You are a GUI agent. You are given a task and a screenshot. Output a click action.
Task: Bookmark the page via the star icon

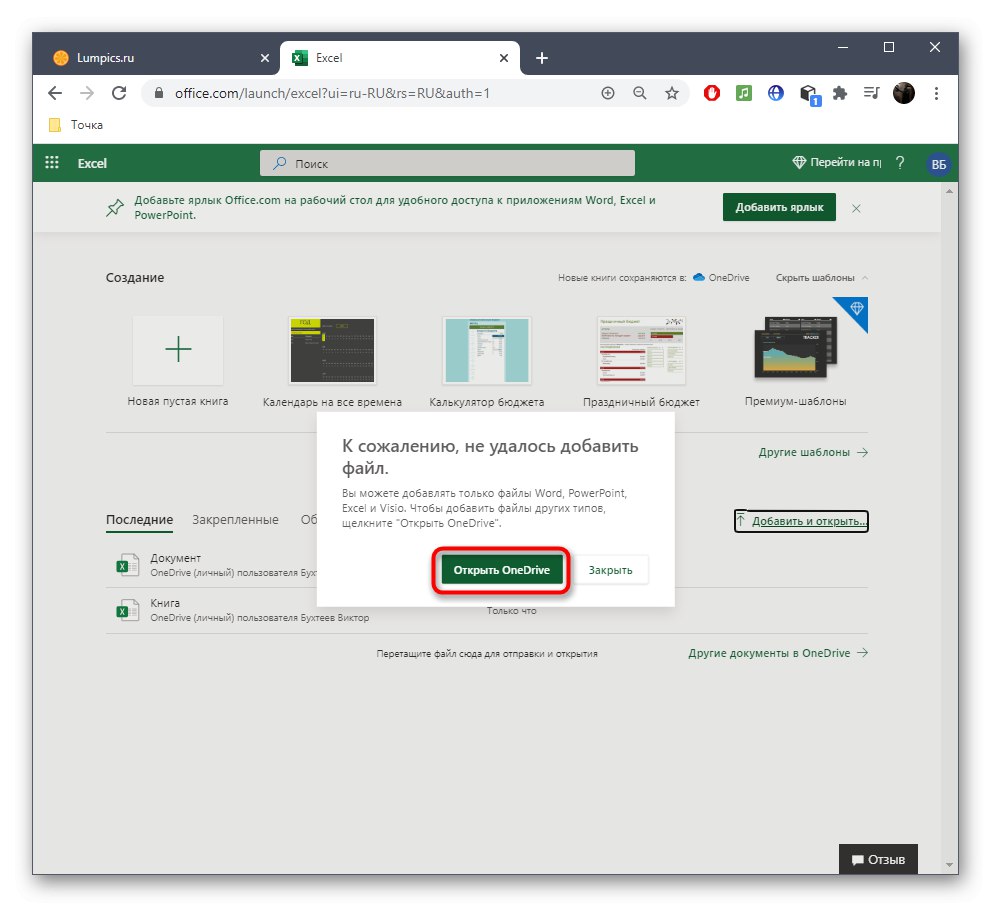[672, 93]
